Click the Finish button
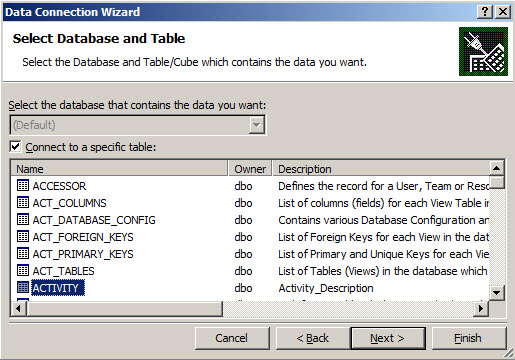The height and width of the screenshot is (360, 515). [469, 338]
